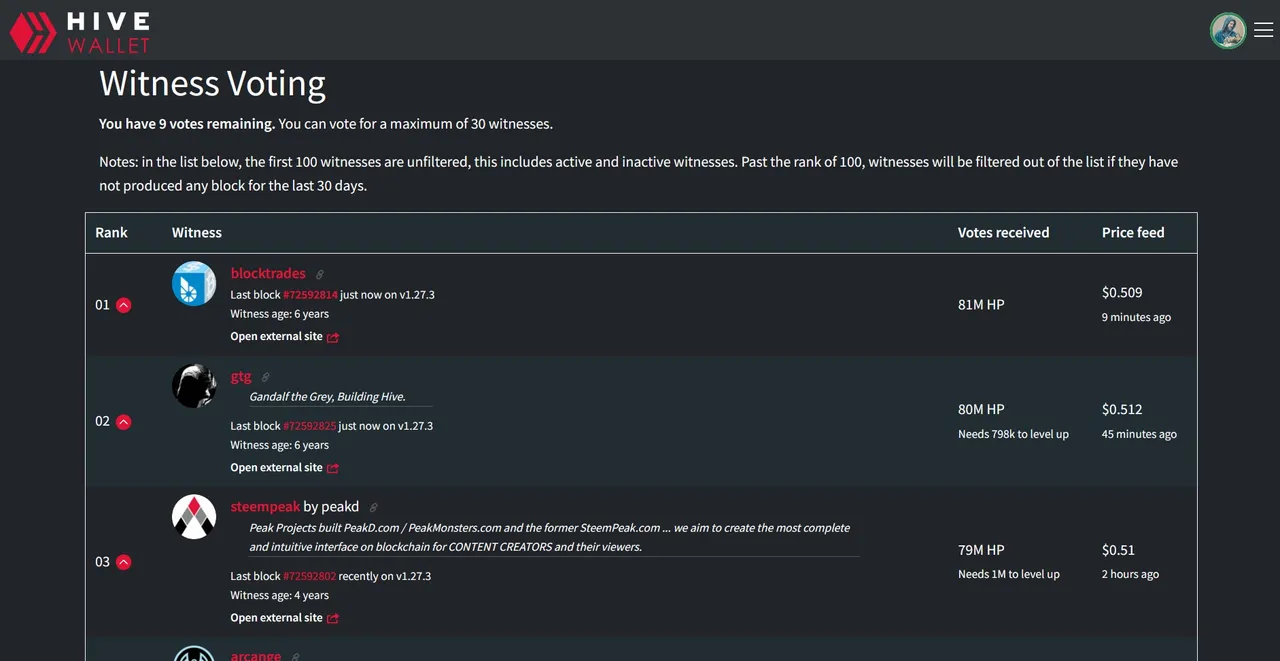Select the $0.509 price feed value
This screenshot has height=661, width=1280.
[1122, 293]
